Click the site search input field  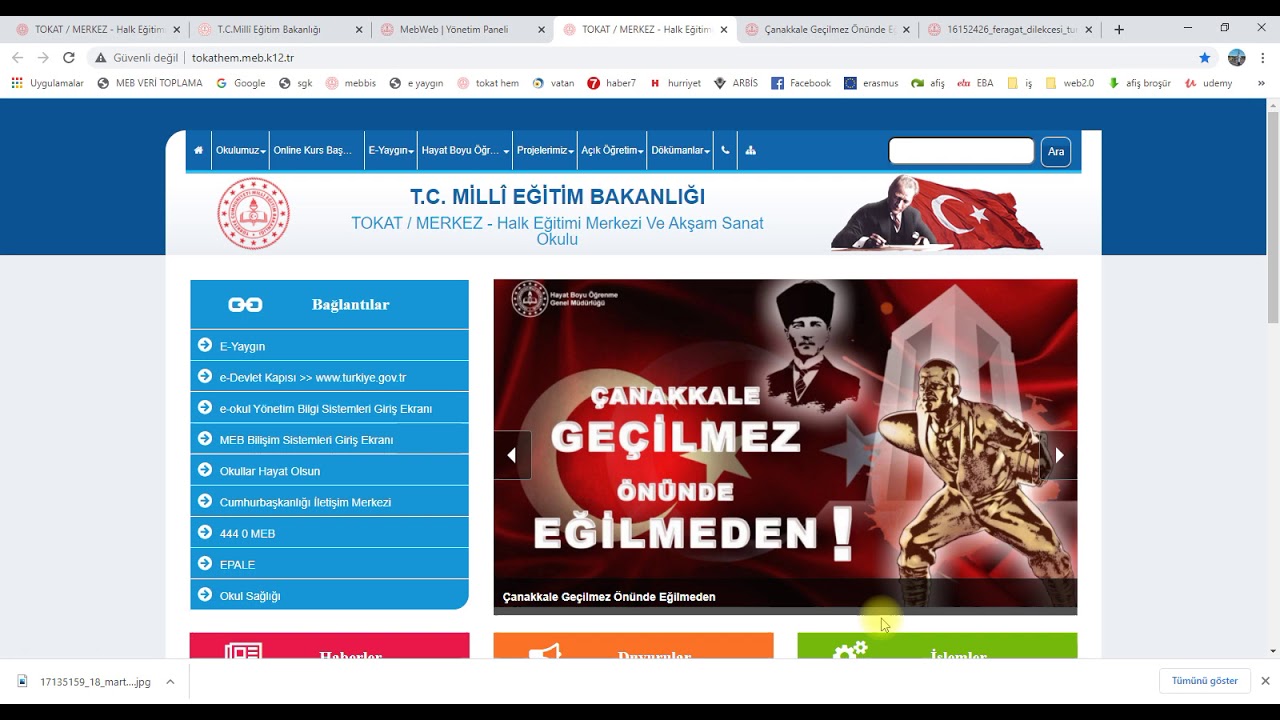pos(961,151)
